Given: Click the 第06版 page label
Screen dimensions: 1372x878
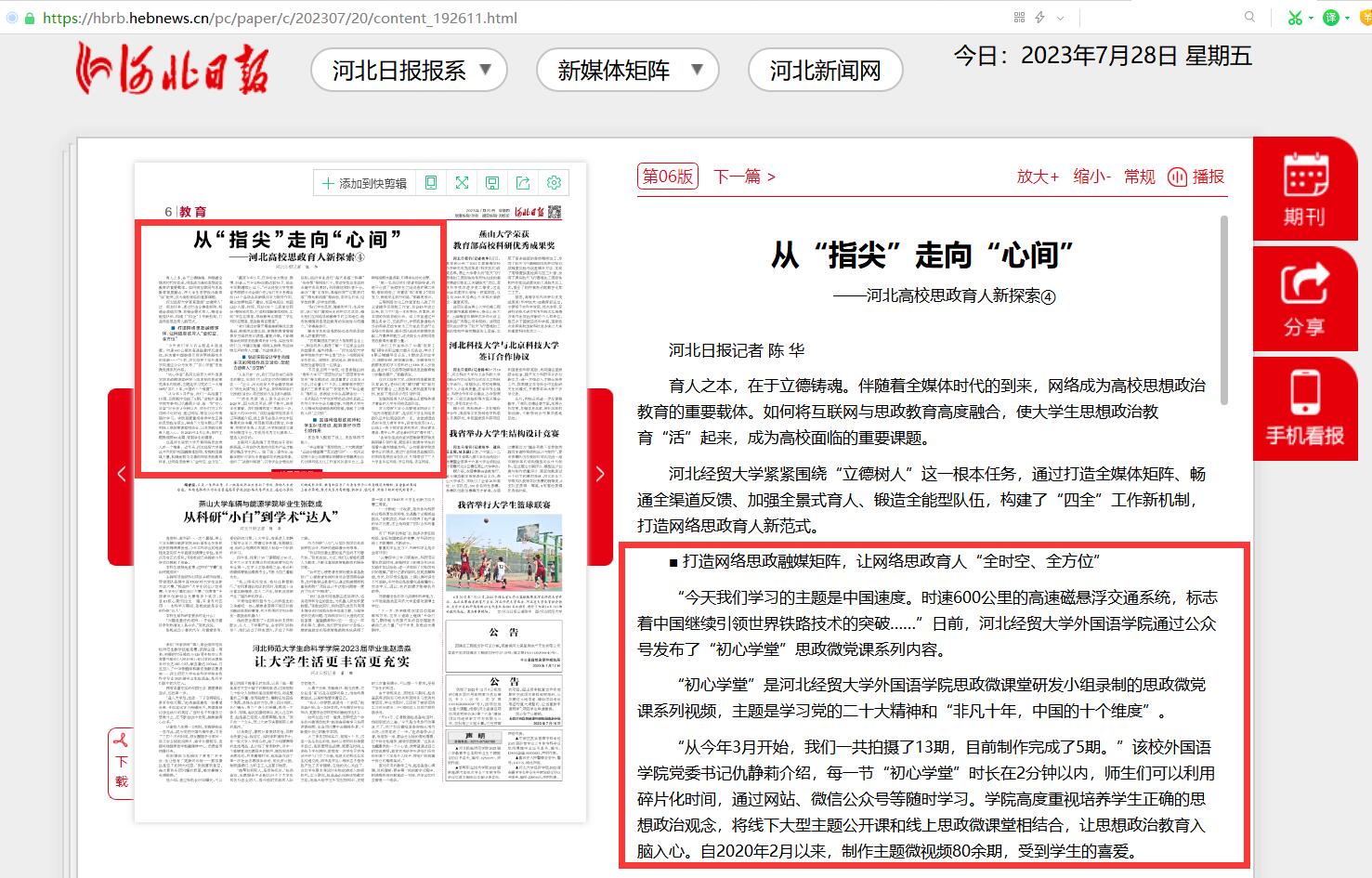Looking at the screenshot, I should coord(668,177).
